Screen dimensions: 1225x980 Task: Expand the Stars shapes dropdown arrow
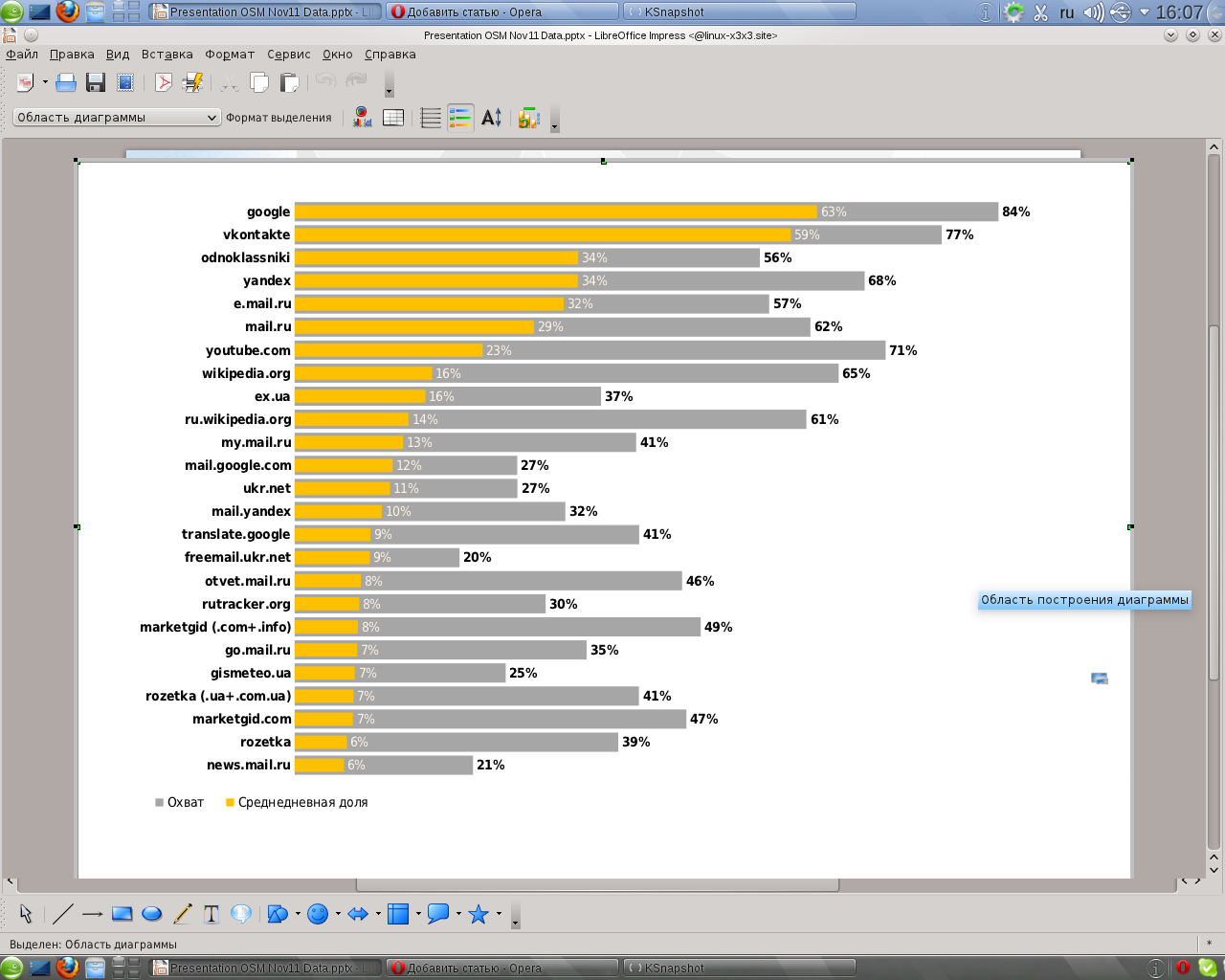tap(499, 914)
